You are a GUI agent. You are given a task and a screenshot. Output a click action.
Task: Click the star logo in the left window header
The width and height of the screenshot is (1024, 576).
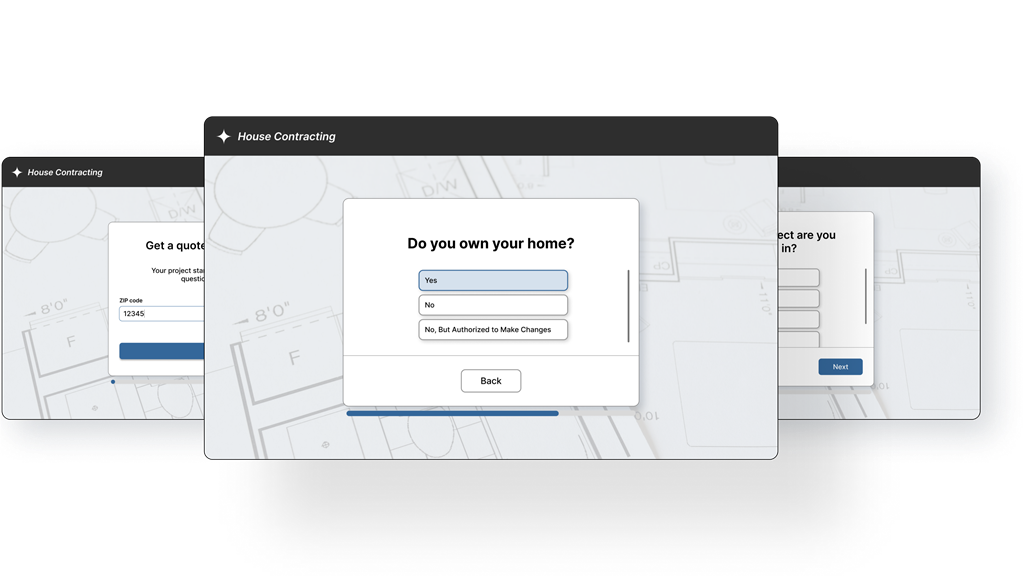(x=17, y=173)
